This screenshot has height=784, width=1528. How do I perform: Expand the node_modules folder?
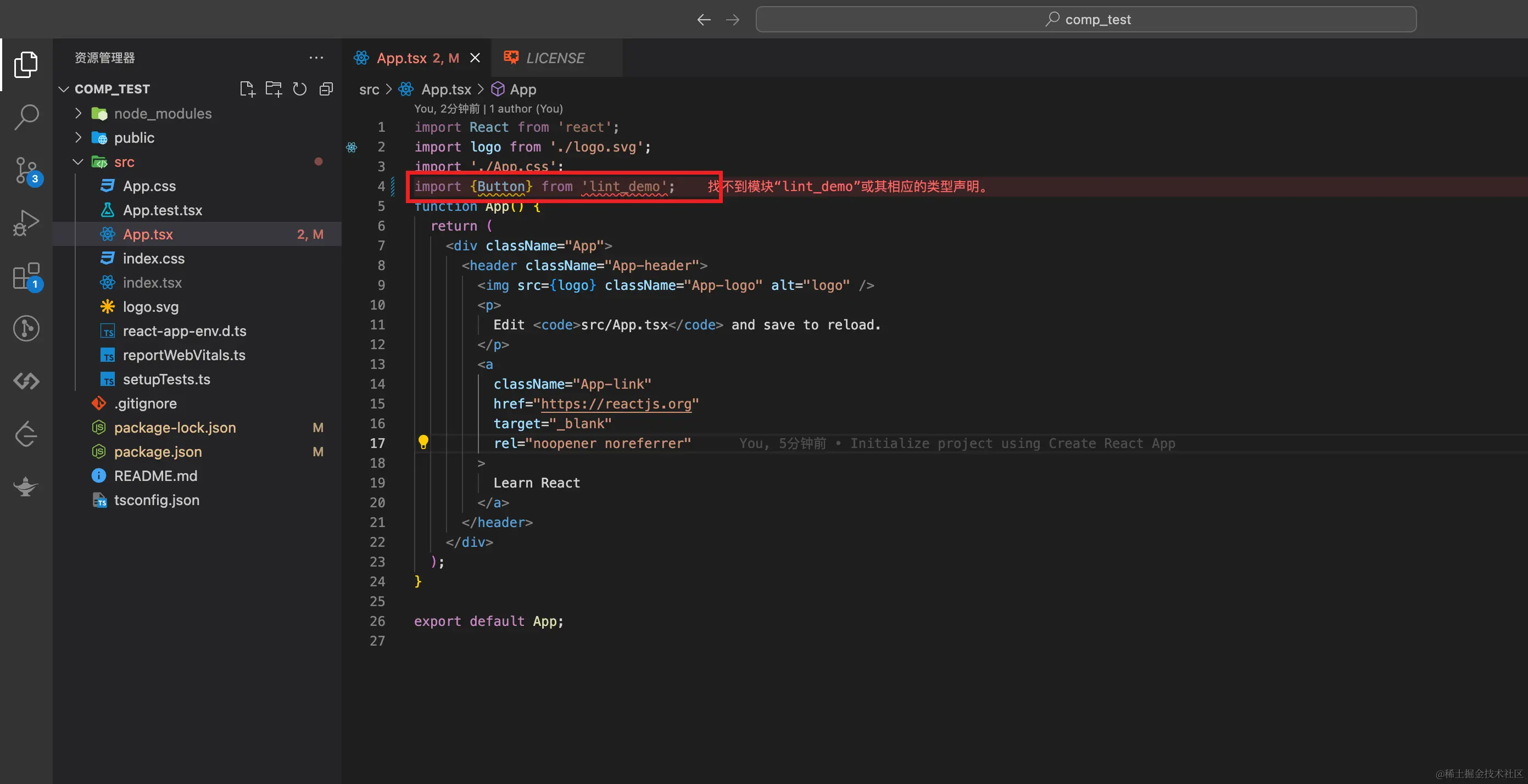pyautogui.click(x=79, y=113)
